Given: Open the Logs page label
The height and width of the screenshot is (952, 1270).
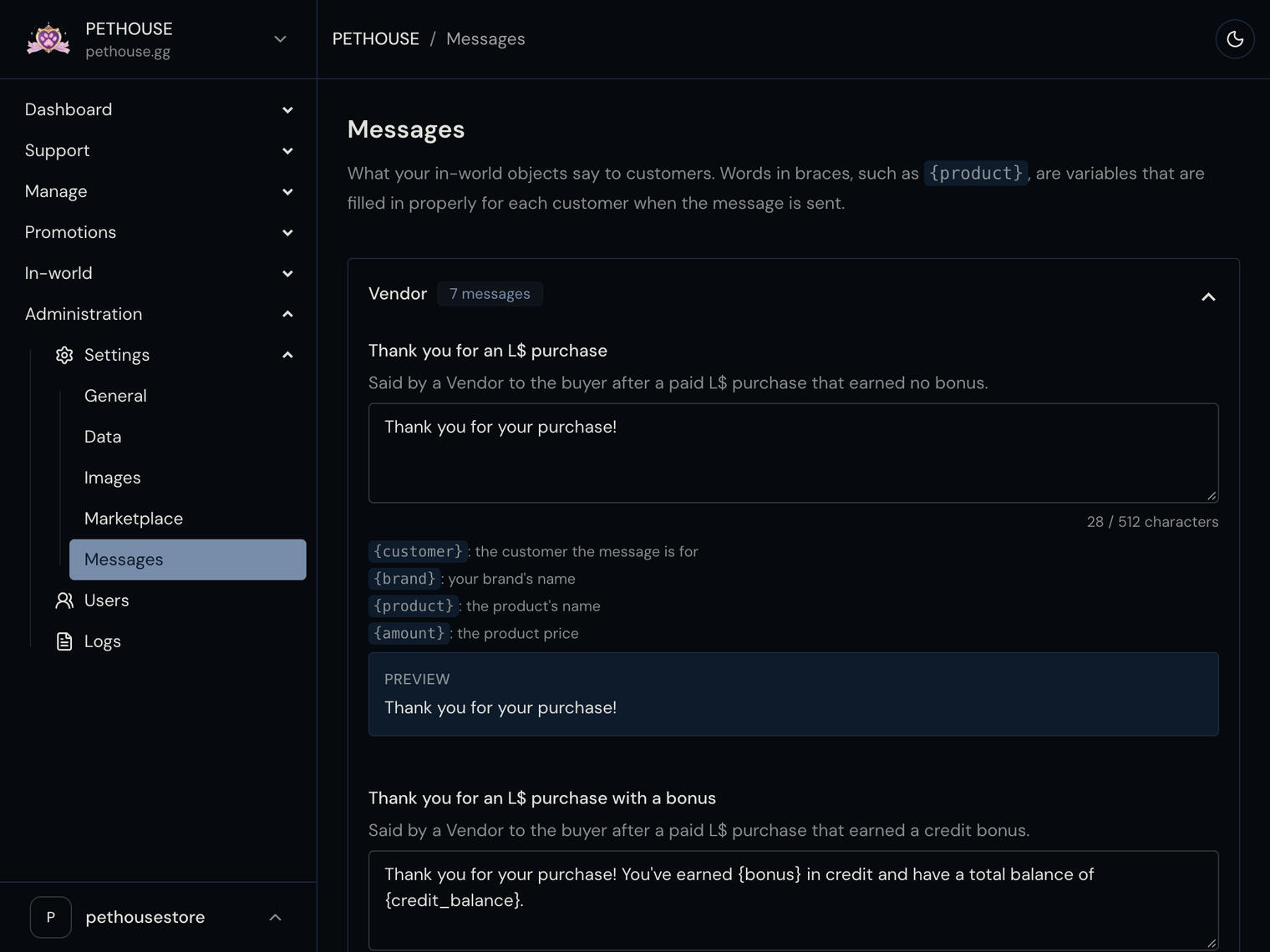Looking at the screenshot, I should coord(103,641).
